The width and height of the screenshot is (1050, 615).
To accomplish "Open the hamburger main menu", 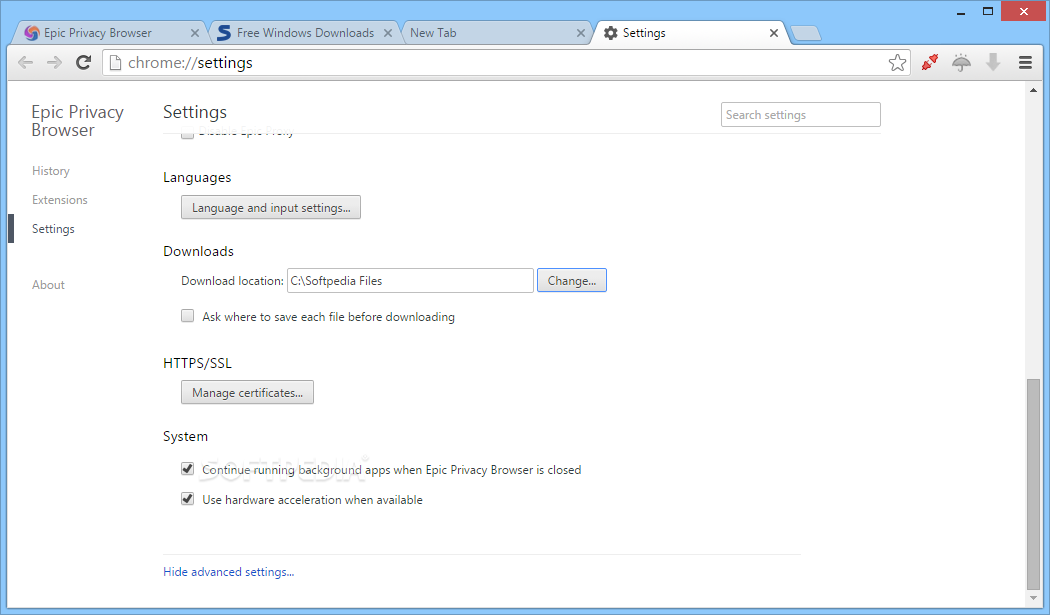I will pyautogui.click(x=1025, y=62).
